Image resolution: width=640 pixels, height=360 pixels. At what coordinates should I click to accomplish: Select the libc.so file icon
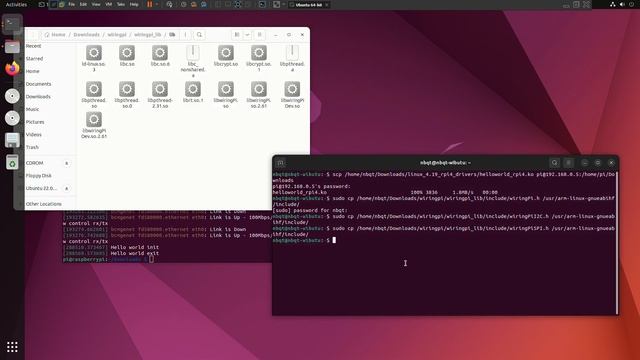[x=127, y=53]
